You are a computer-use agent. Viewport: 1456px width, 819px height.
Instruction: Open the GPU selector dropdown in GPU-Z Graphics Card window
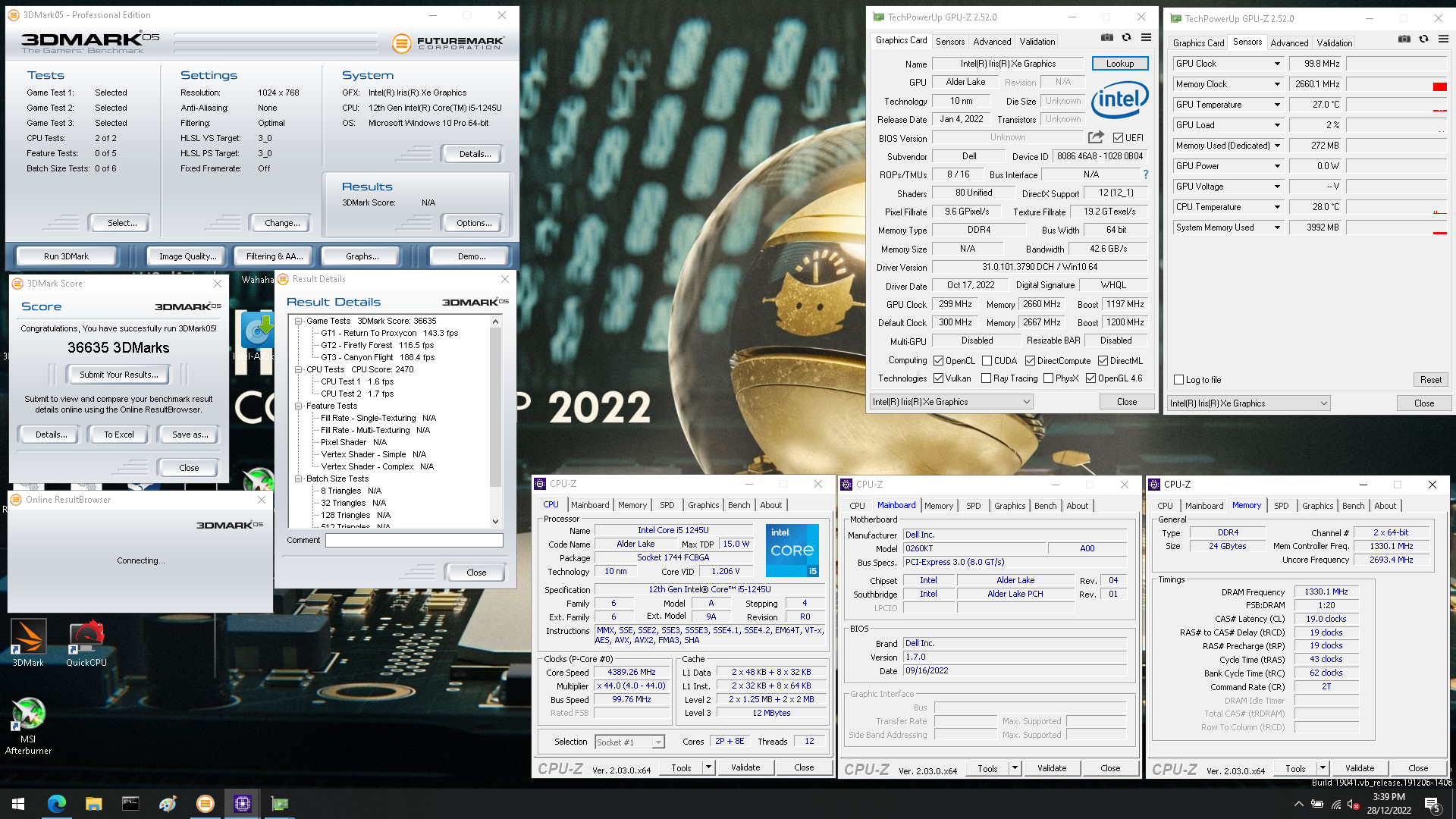coord(951,402)
